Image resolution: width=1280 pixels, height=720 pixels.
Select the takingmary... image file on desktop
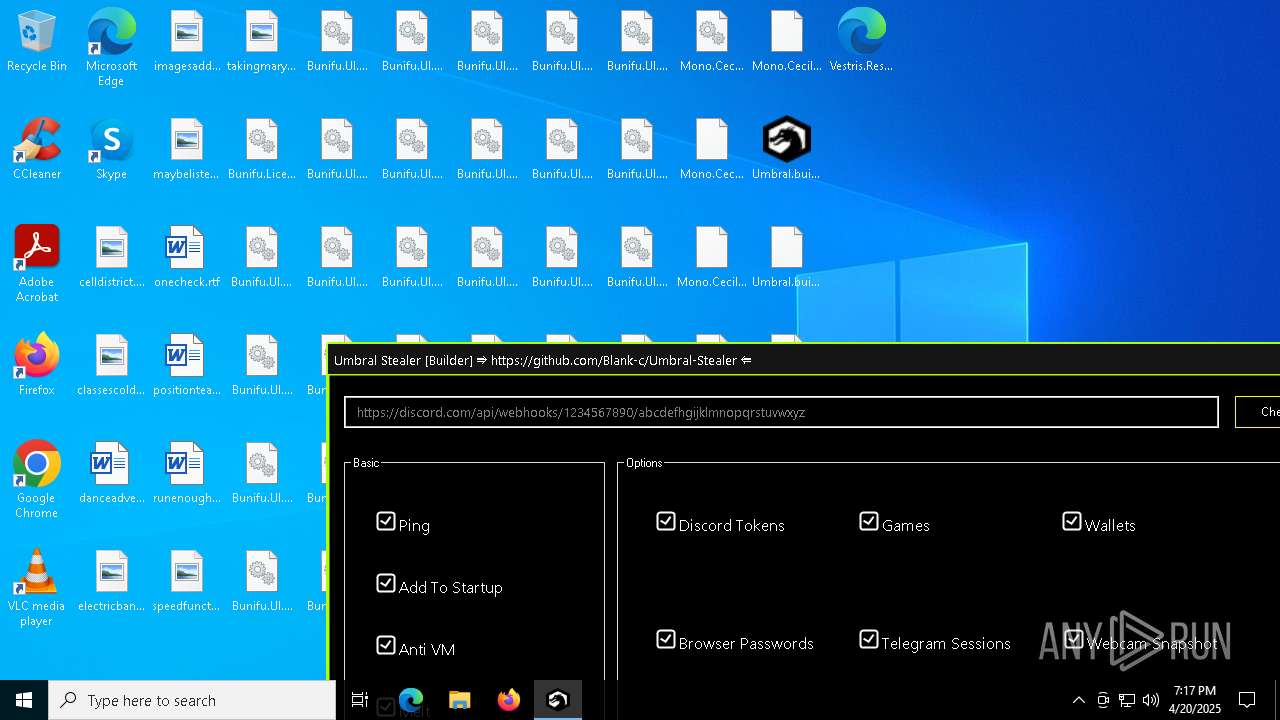[261, 42]
